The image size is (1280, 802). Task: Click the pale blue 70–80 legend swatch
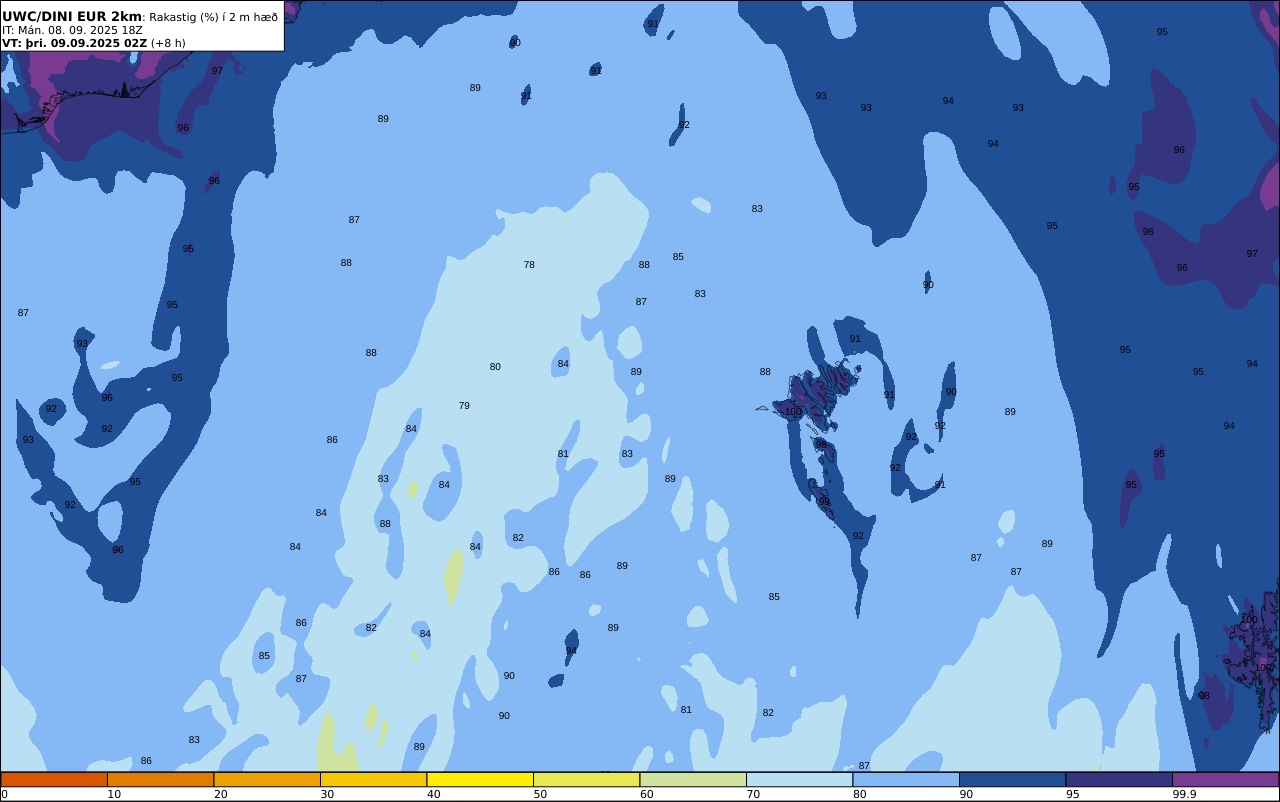coord(799,779)
